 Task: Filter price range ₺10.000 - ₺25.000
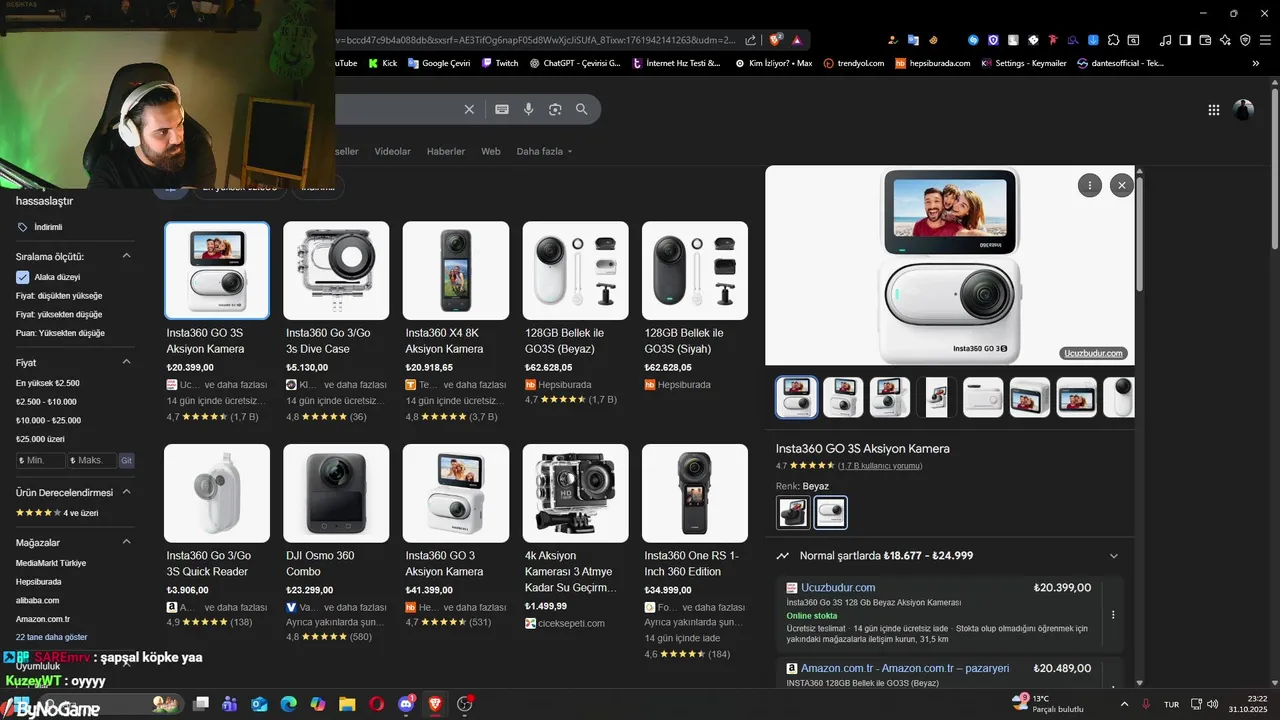[x=49, y=420]
